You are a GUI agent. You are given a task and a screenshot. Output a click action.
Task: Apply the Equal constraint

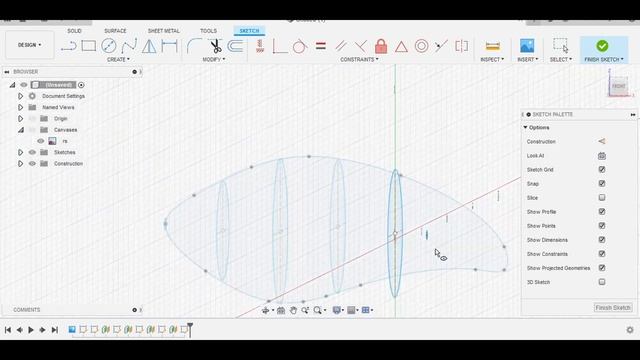coord(321,46)
